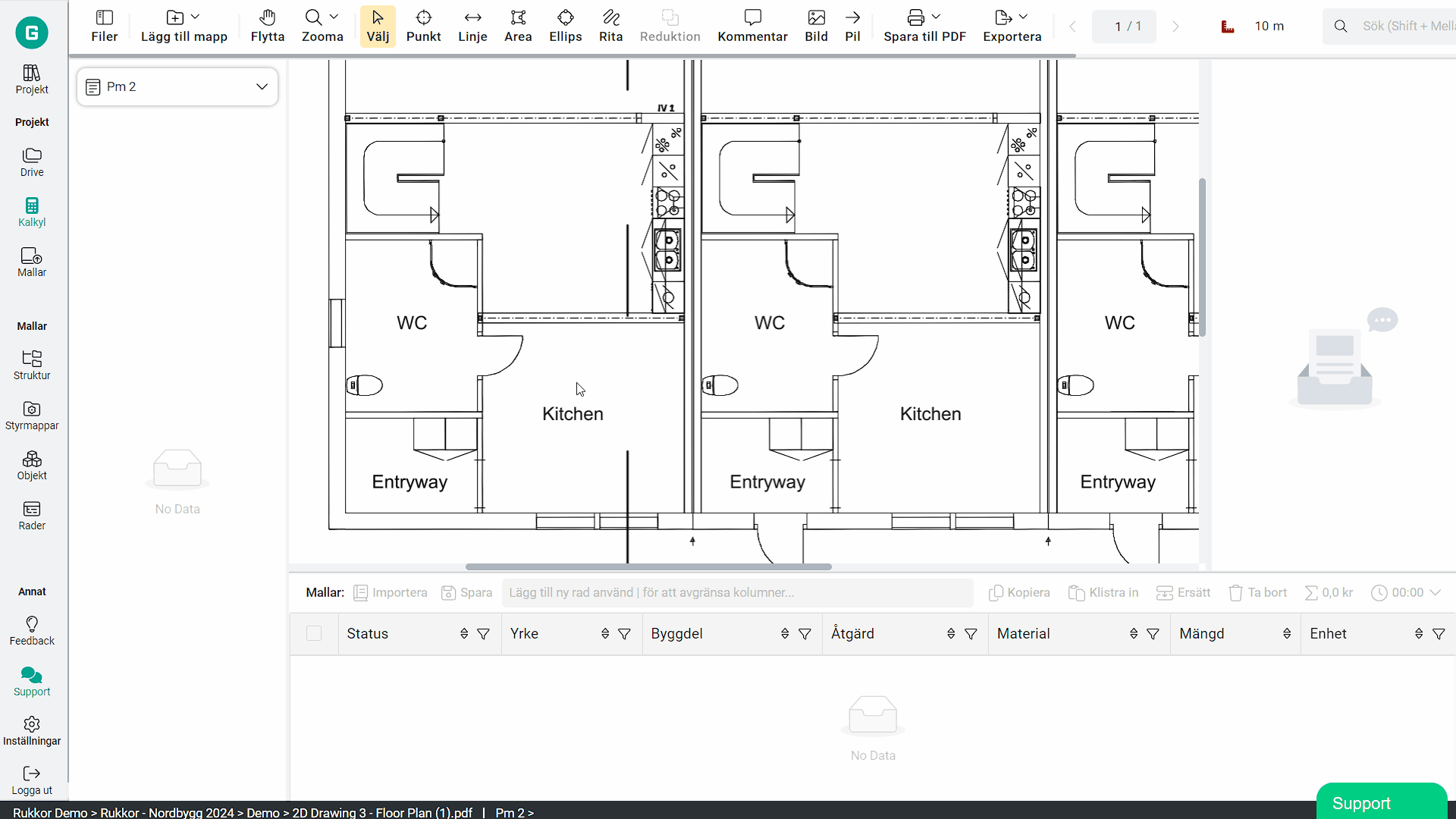Open Rader in the sidebar

pyautogui.click(x=32, y=516)
